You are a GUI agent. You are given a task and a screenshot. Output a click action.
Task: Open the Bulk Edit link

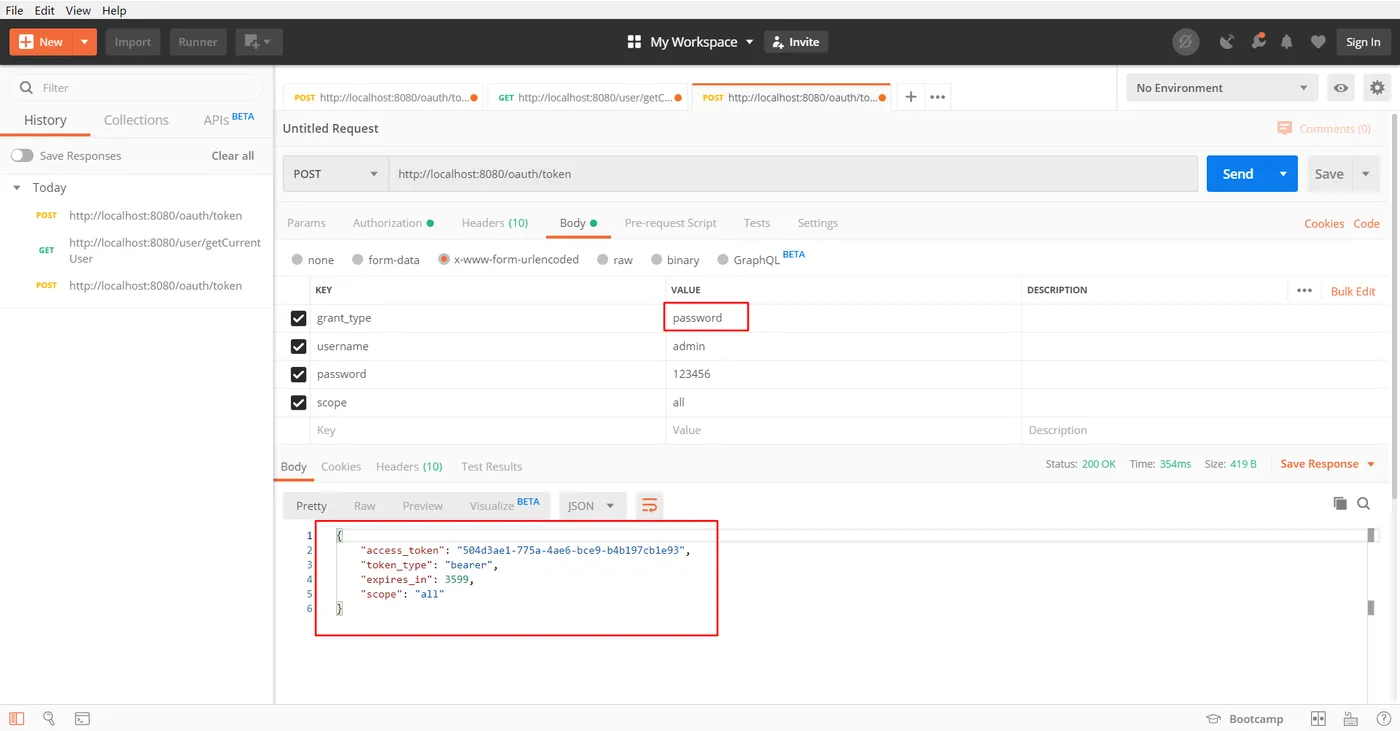pyautogui.click(x=1353, y=291)
